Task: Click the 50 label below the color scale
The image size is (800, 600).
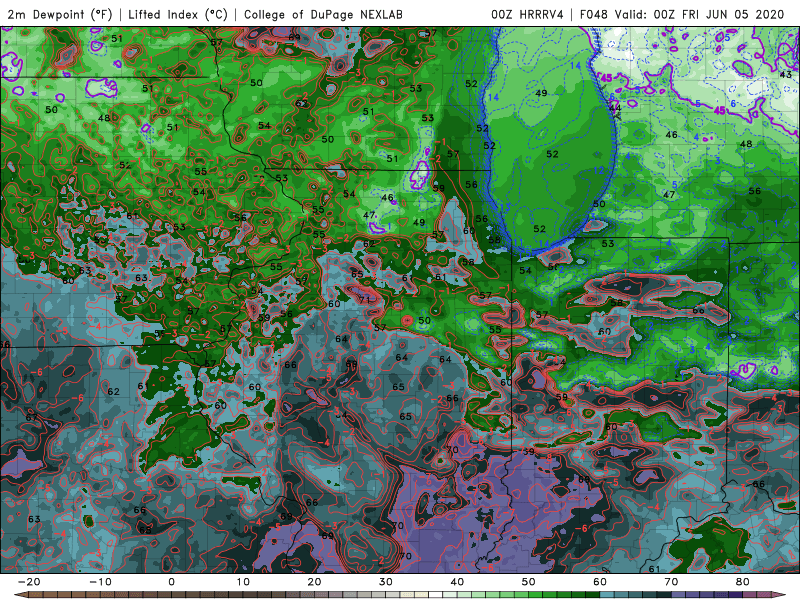Action: [529, 582]
